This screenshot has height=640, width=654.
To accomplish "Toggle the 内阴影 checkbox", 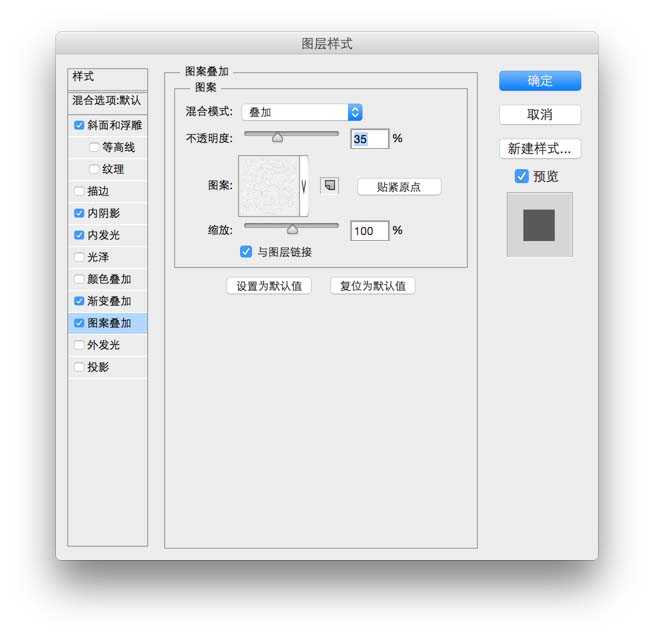I will click(79, 213).
